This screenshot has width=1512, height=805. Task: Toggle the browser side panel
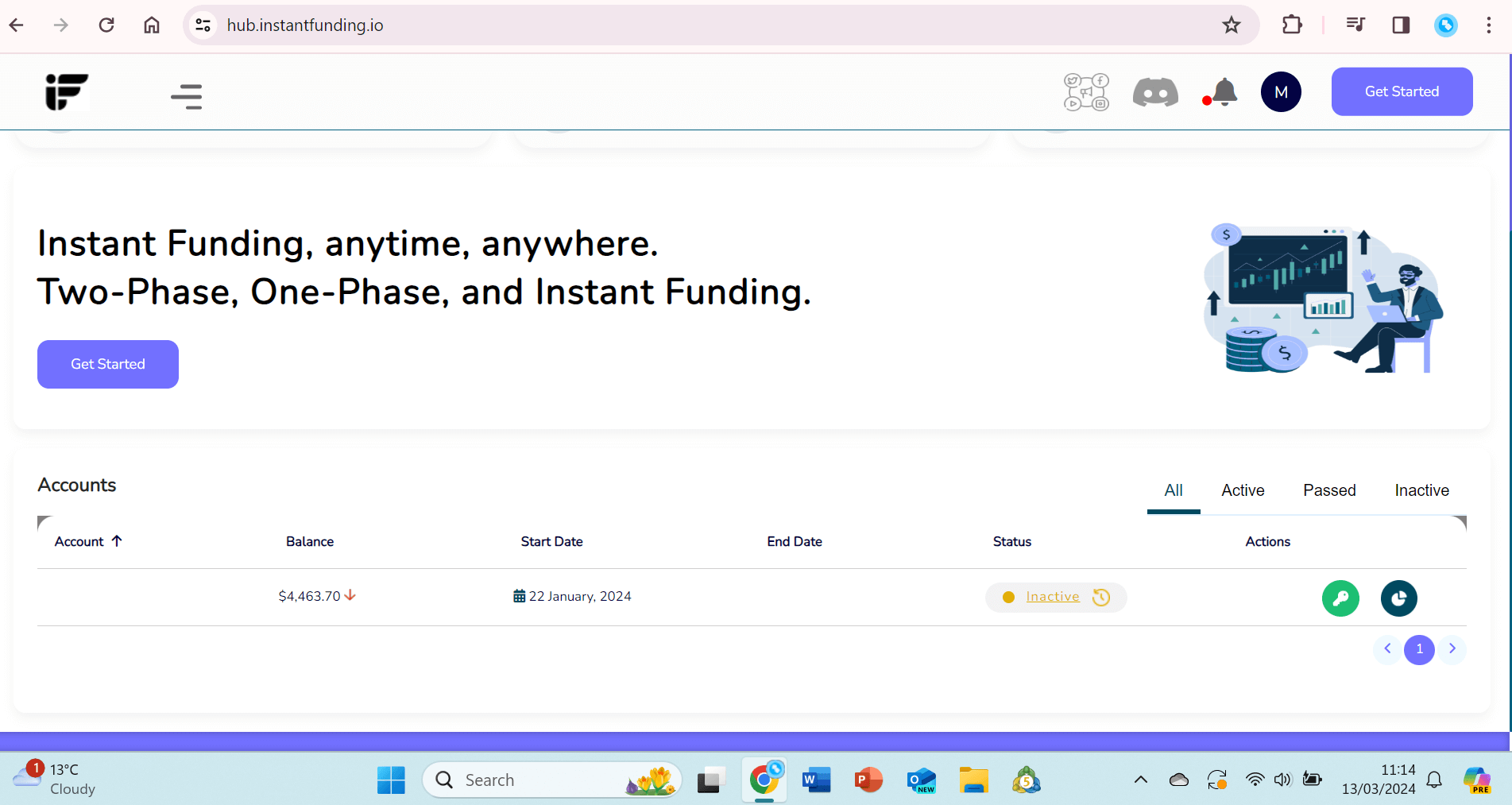coord(1401,25)
